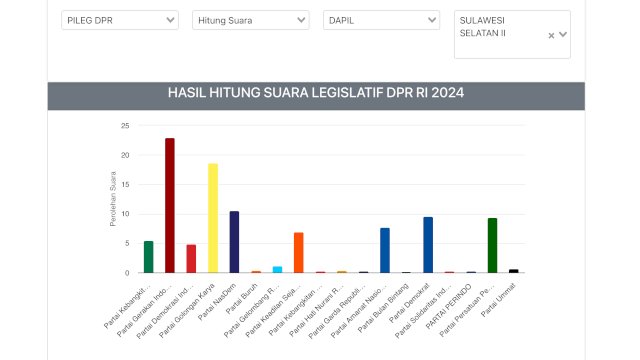Click the Partai Solidaritas Indonesia axis label
640x360 pixels.
coord(423,310)
